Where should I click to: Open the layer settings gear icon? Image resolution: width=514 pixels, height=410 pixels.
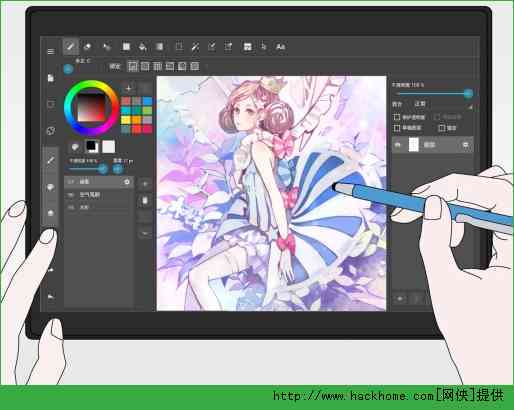point(466,145)
